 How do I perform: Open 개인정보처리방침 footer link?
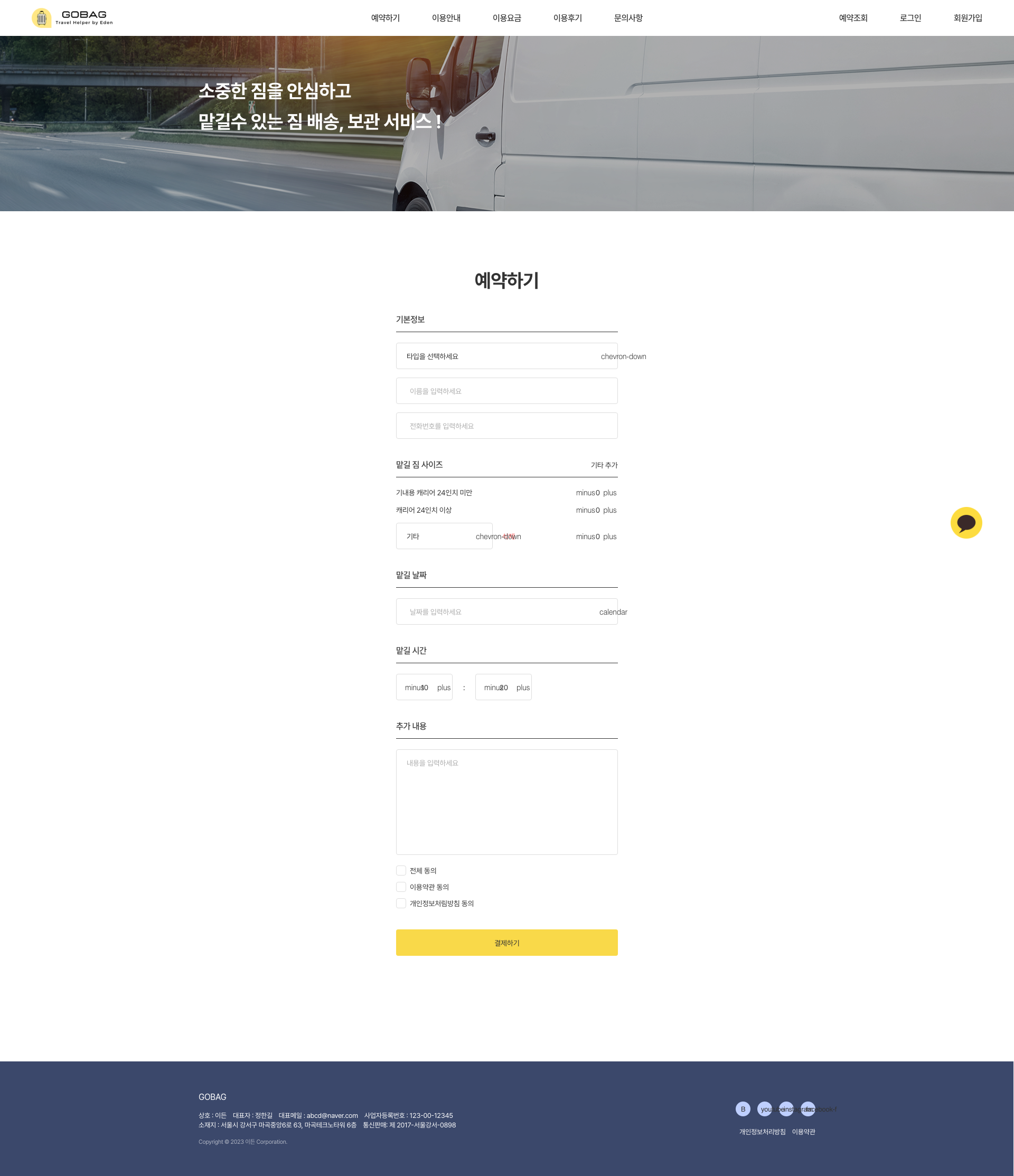(762, 1132)
